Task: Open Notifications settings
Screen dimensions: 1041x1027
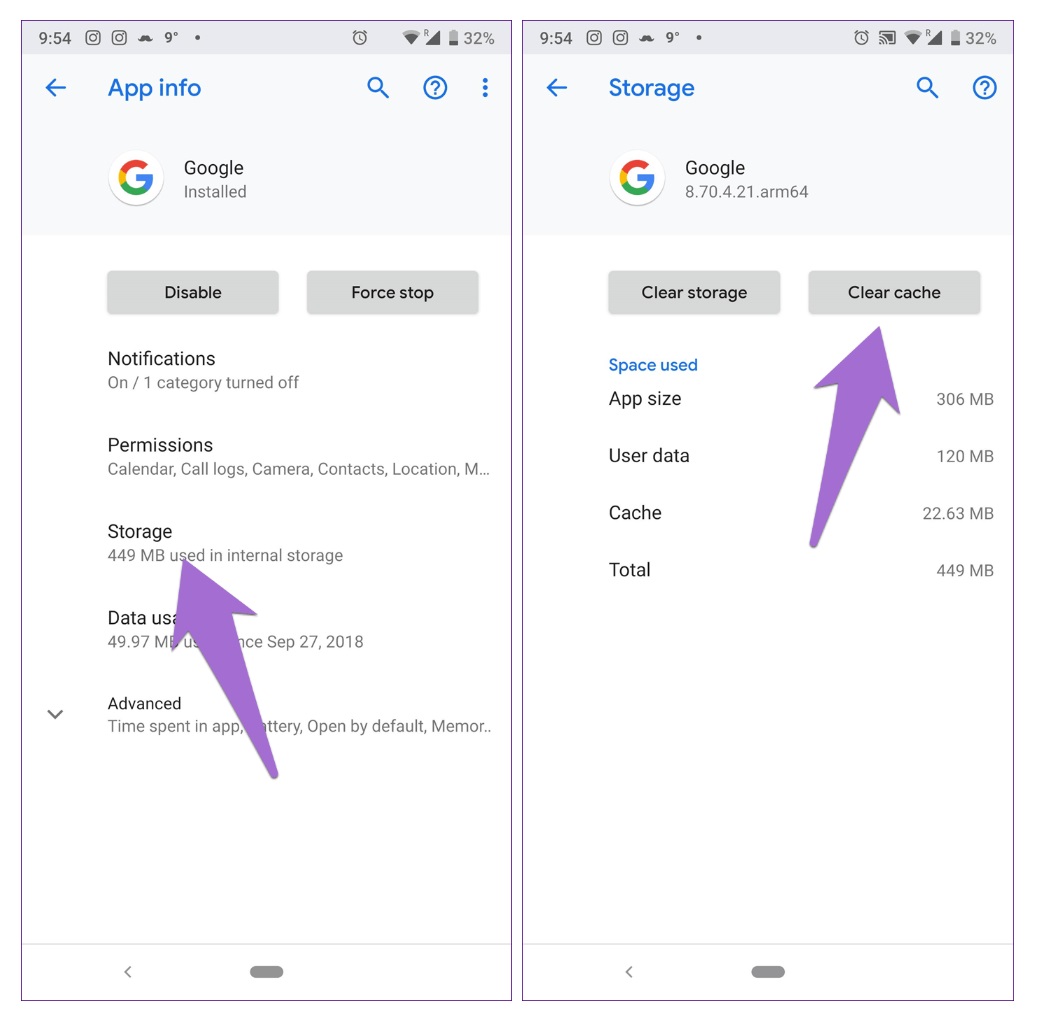Action: click(266, 370)
